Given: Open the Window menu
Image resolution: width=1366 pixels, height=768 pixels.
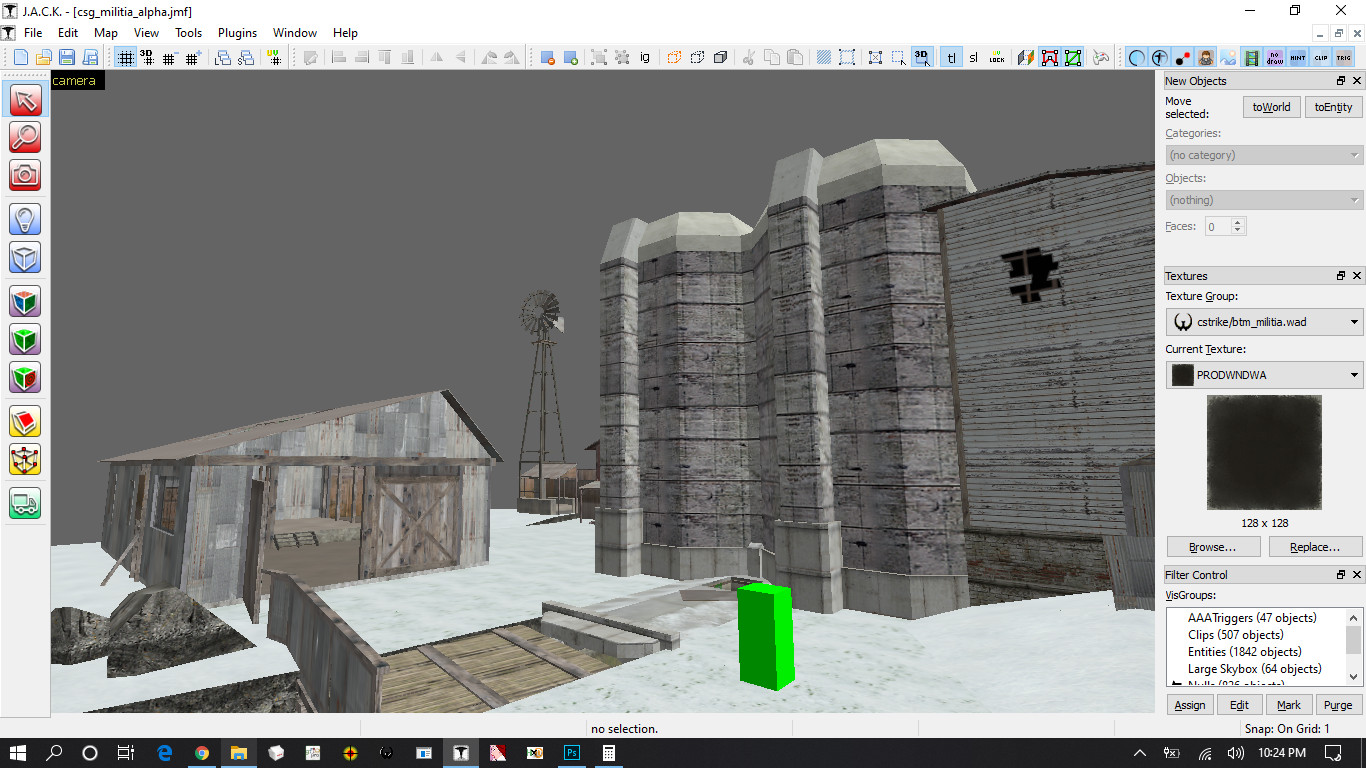Looking at the screenshot, I should (295, 33).
